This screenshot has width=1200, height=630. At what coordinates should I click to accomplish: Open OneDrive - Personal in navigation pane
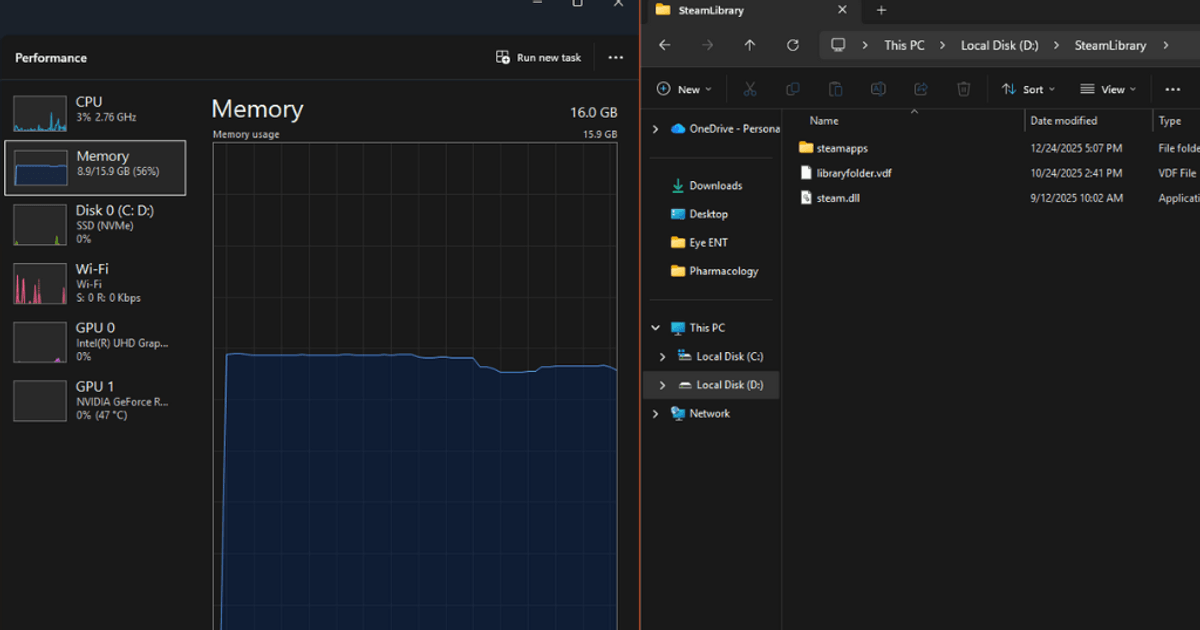[x=724, y=128]
